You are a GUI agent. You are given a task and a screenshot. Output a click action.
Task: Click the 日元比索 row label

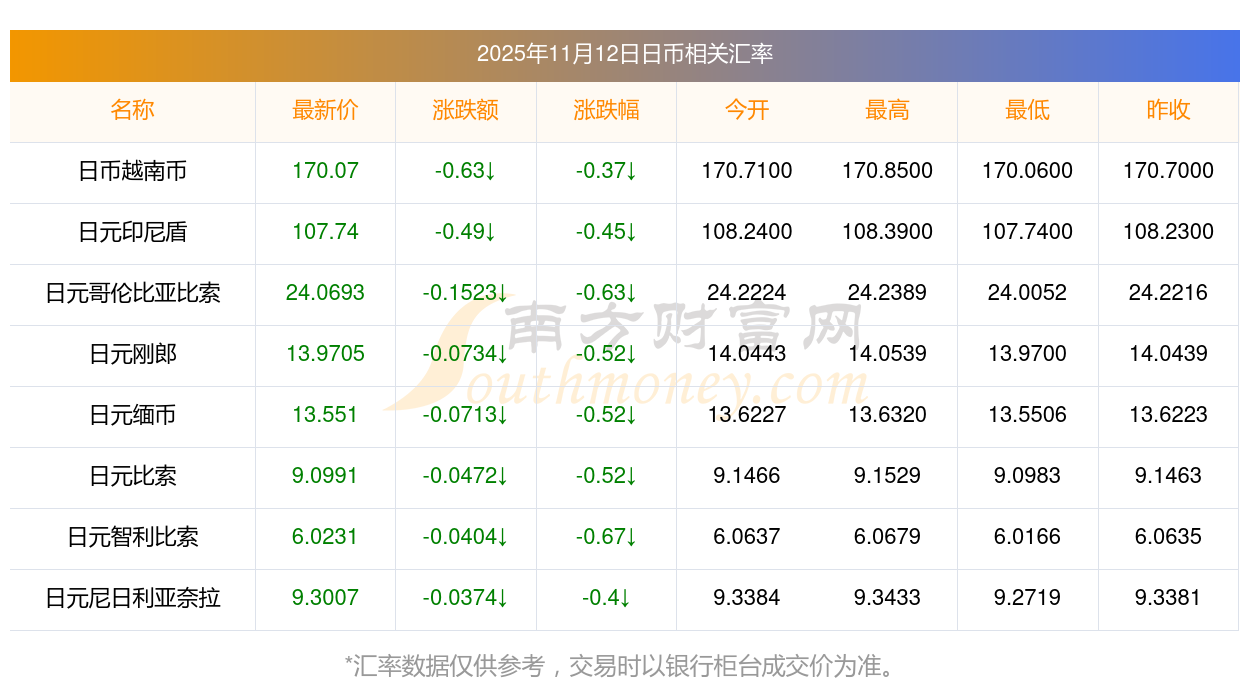tap(132, 476)
